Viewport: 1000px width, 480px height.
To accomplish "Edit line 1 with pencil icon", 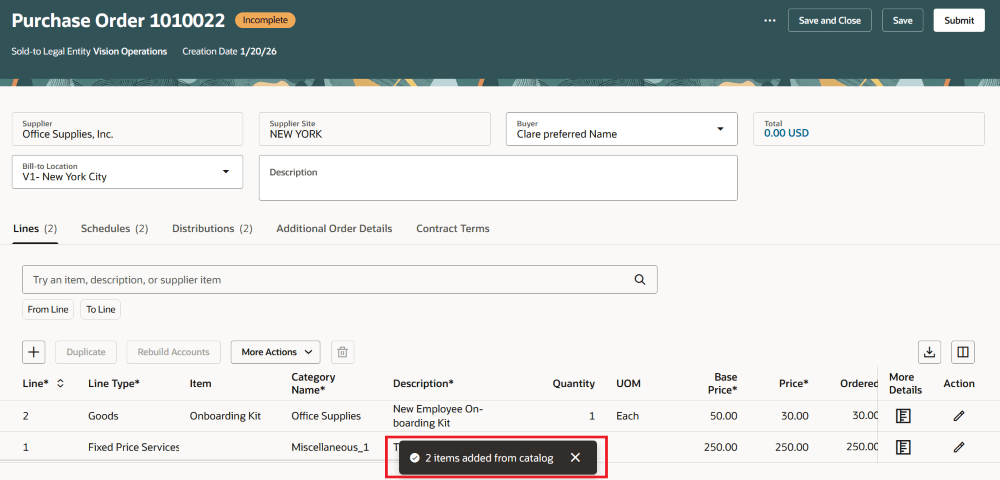I will (959, 447).
